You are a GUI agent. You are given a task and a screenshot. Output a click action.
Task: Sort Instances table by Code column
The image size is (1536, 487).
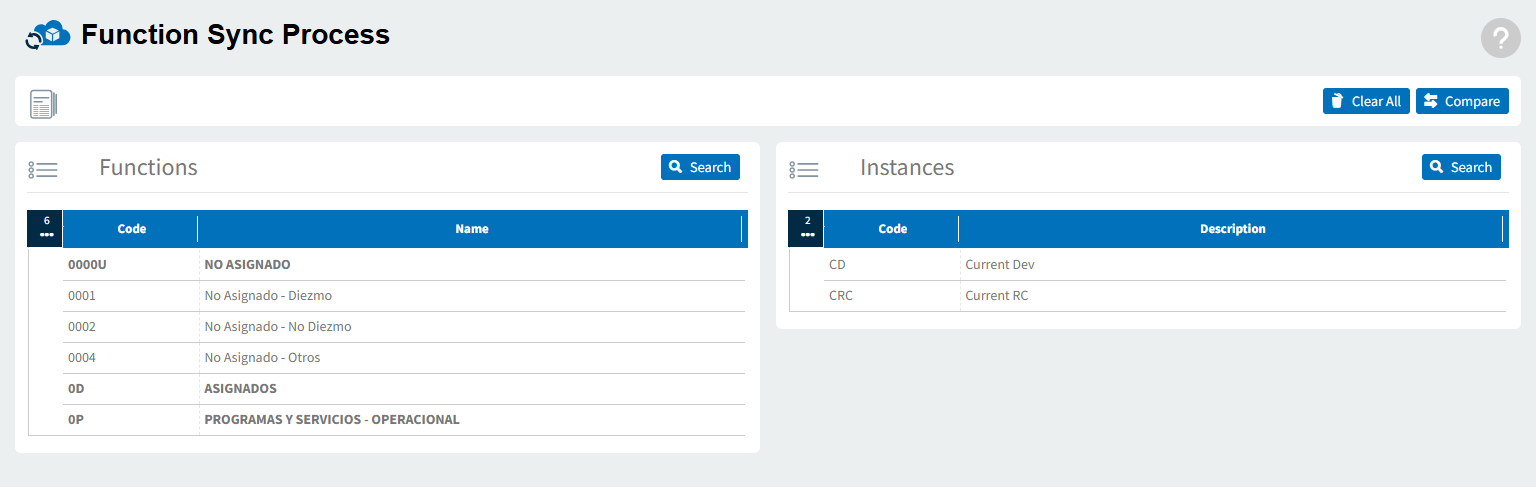pos(892,229)
